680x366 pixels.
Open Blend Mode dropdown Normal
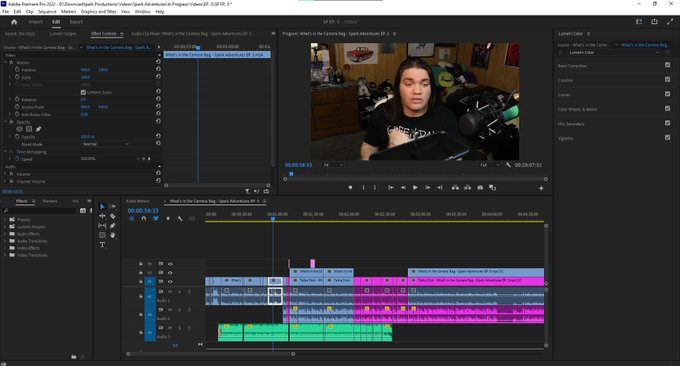[x=105, y=144]
